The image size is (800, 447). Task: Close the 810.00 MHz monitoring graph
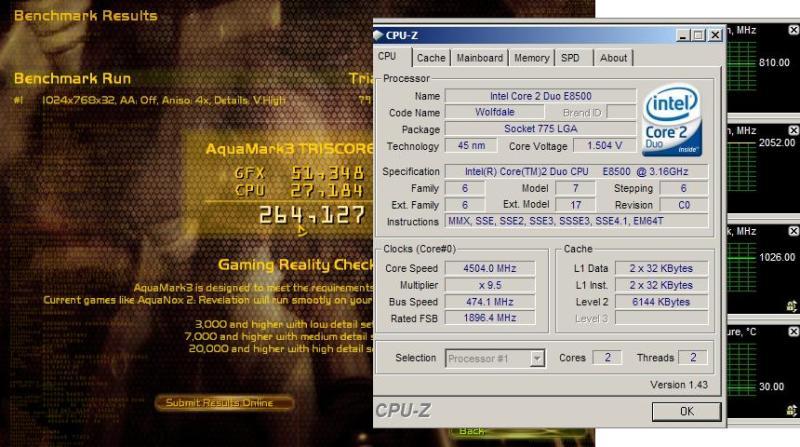pyautogui.click(x=794, y=30)
